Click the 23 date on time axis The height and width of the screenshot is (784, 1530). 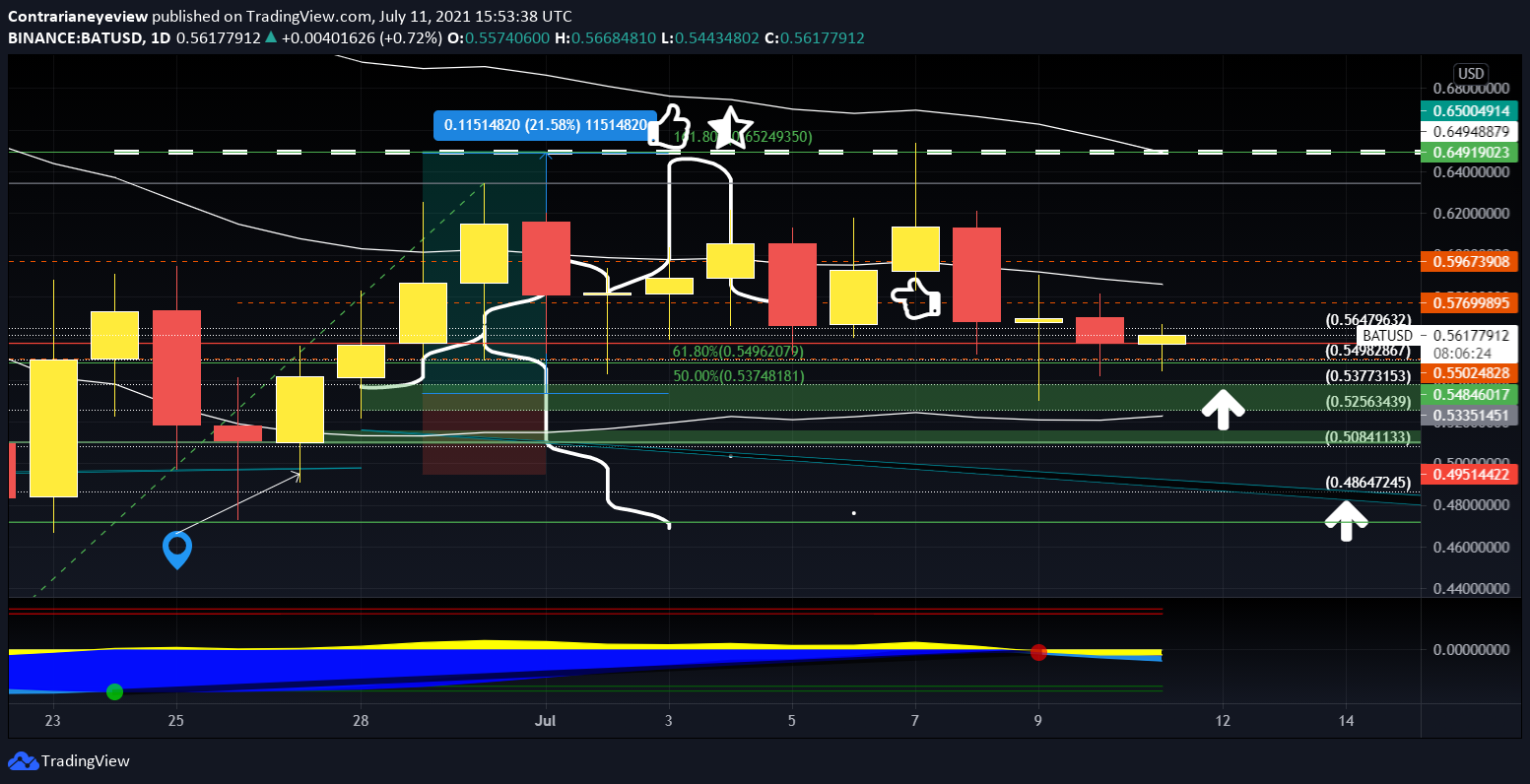click(x=53, y=721)
